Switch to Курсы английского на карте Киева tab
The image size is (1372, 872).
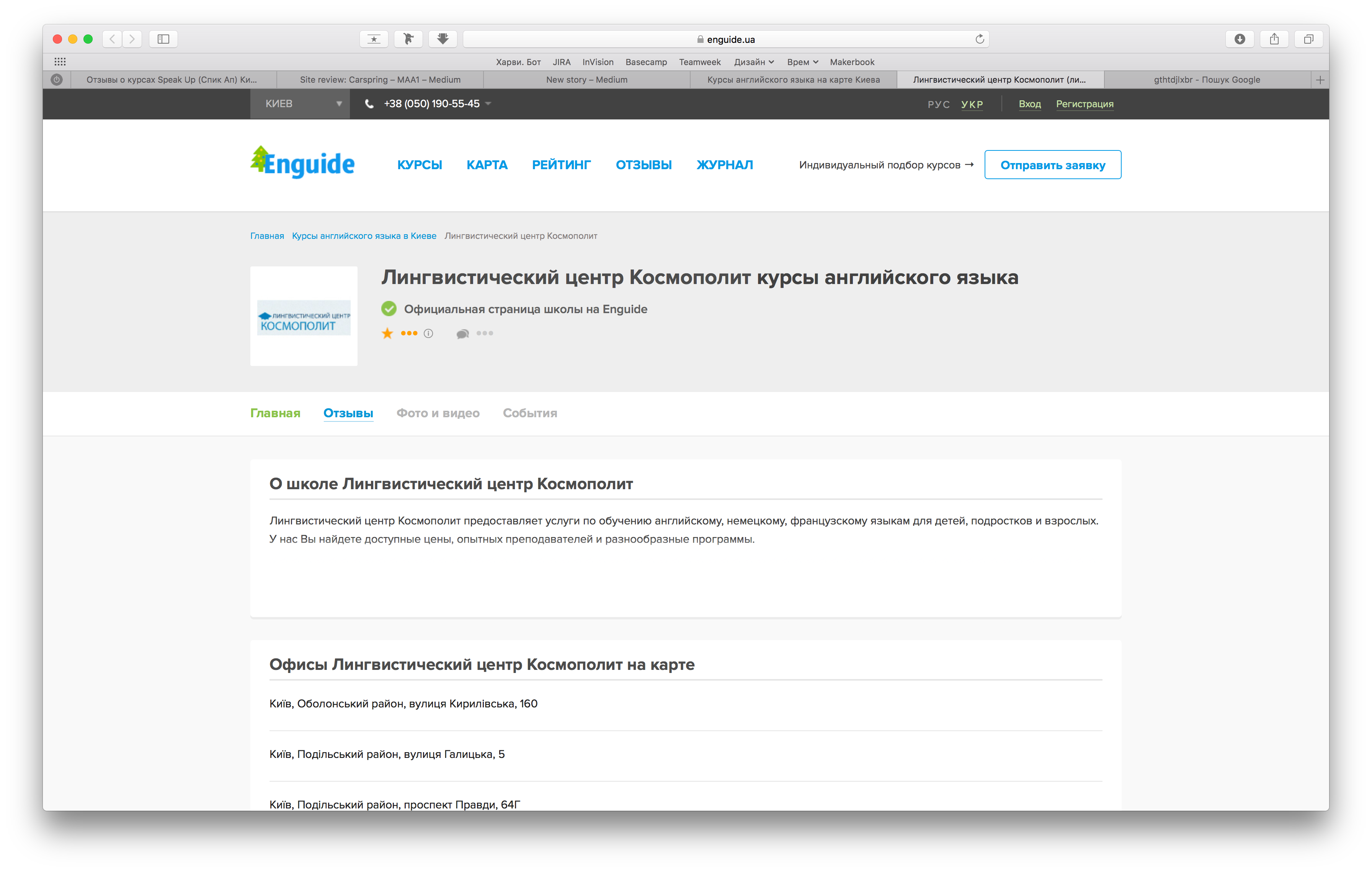794,80
